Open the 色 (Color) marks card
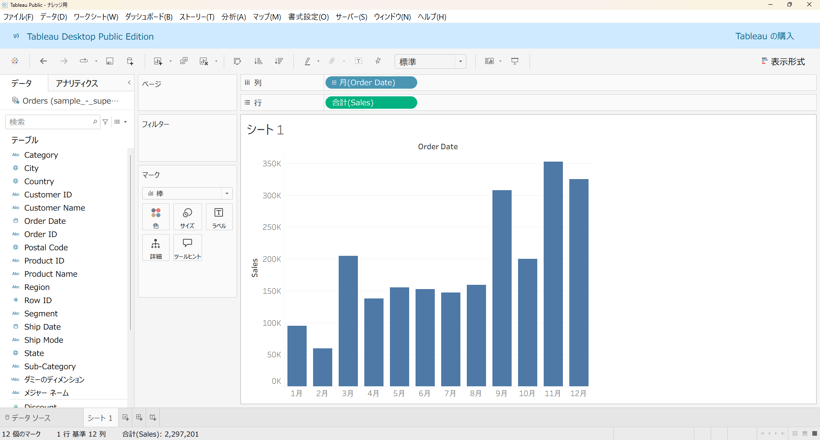The width and height of the screenshot is (820, 440). (156, 217)
